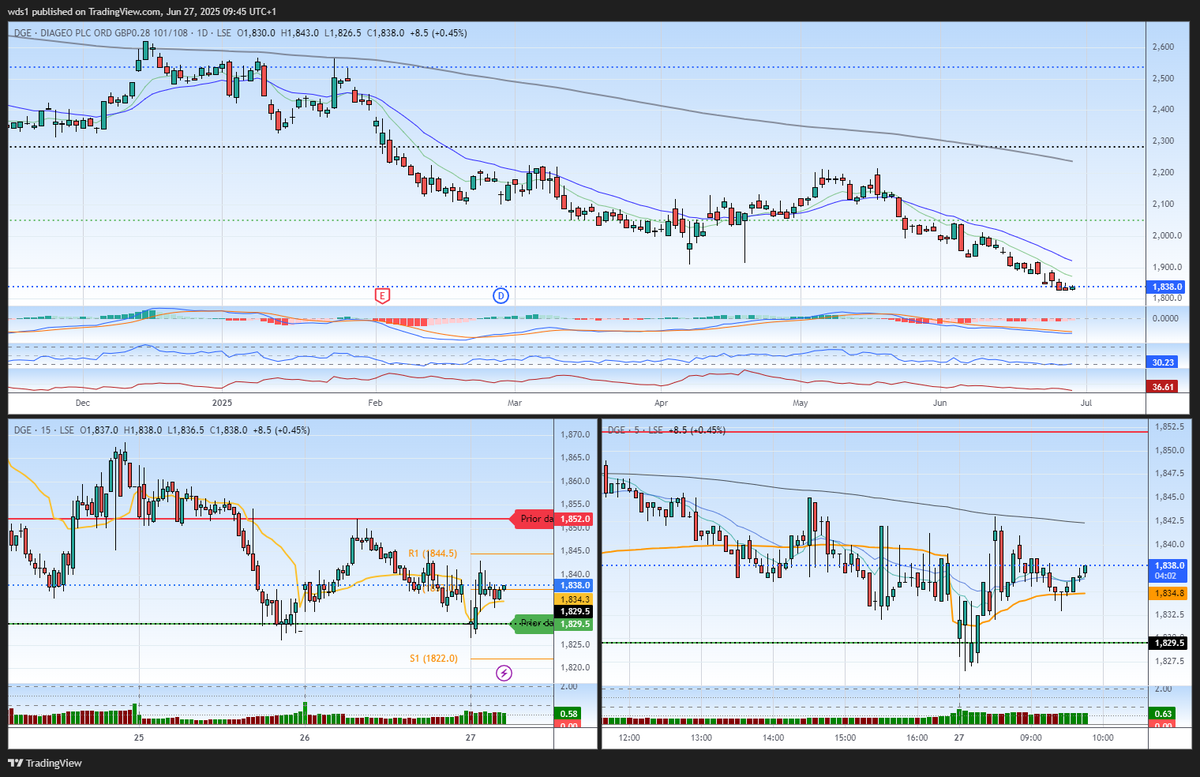The height and width of the screenshot is (777, 1200).
Task: Click the orange 1,834.8 price label
Action: click(x=1167, y=592)
